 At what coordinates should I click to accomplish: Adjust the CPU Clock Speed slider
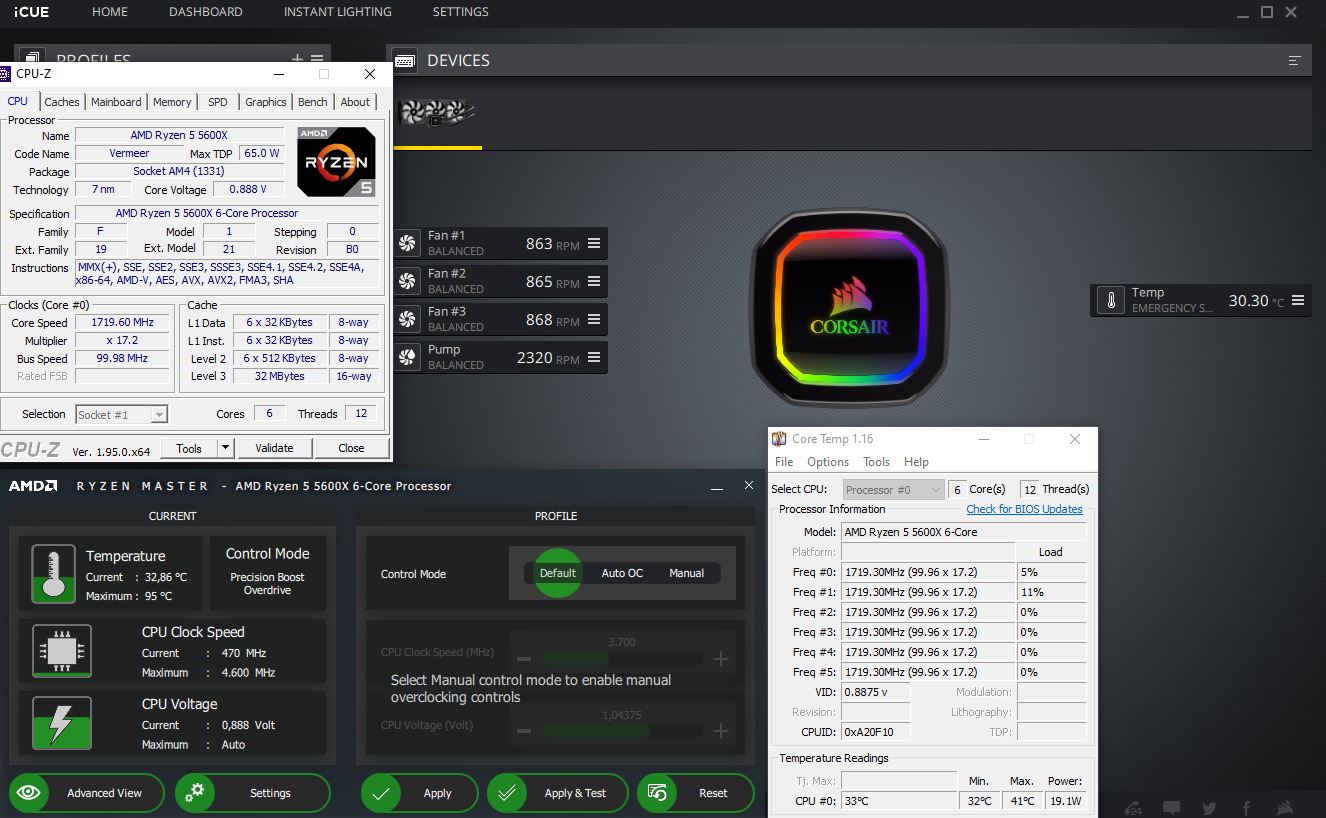click(621, 659)
